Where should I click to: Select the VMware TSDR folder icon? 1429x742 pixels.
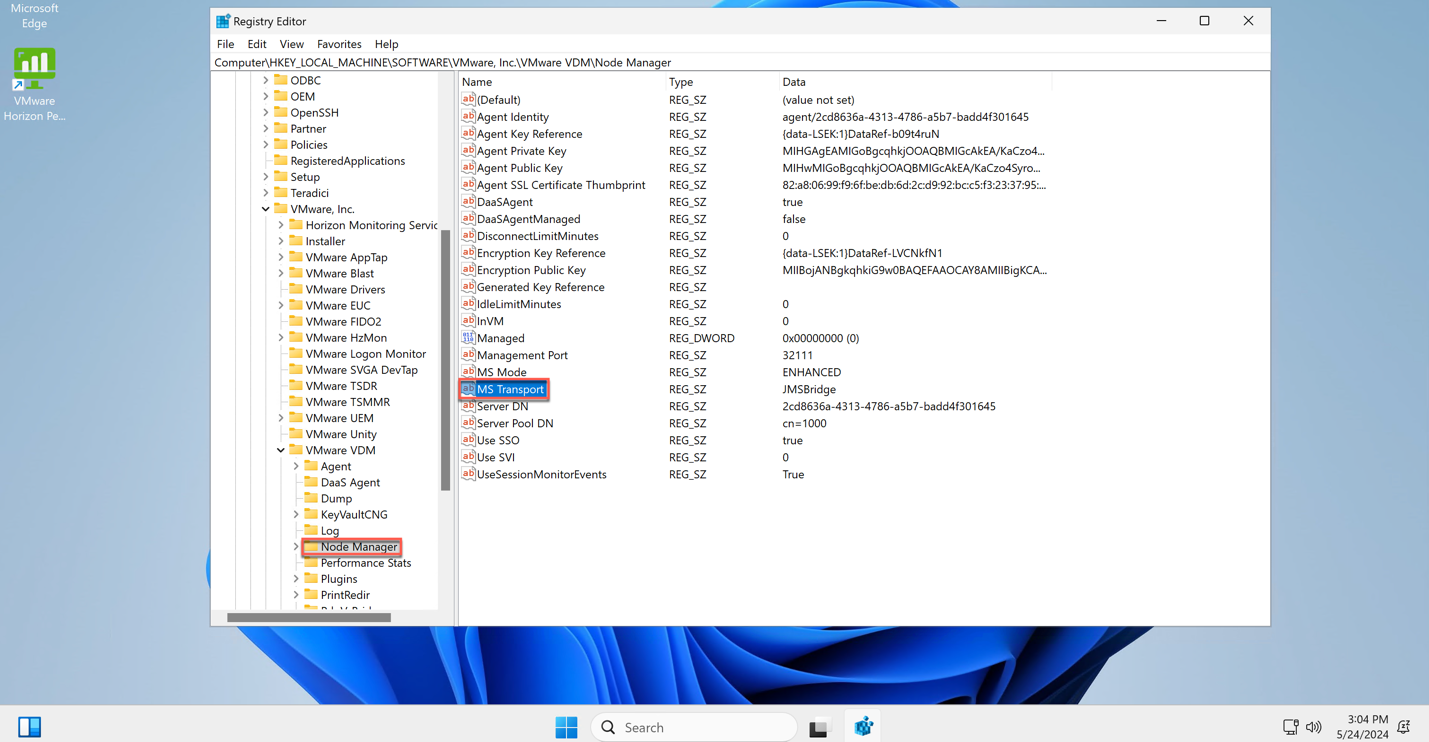coord(296,386)
